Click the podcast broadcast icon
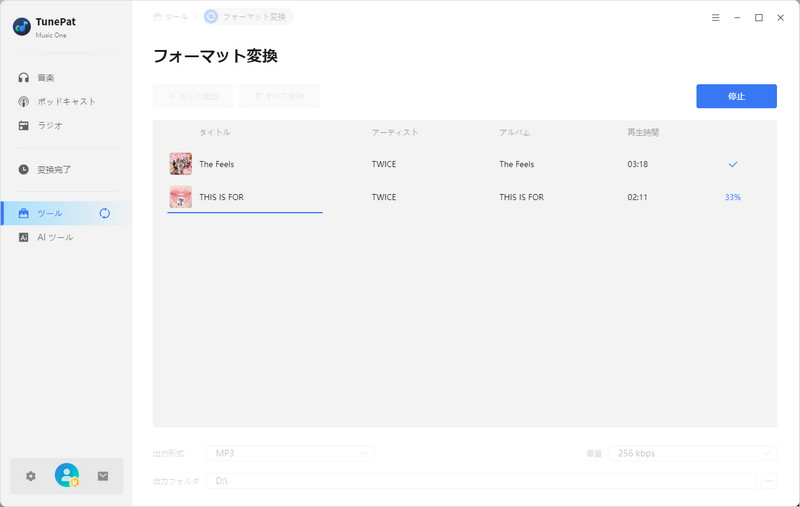 23,102
